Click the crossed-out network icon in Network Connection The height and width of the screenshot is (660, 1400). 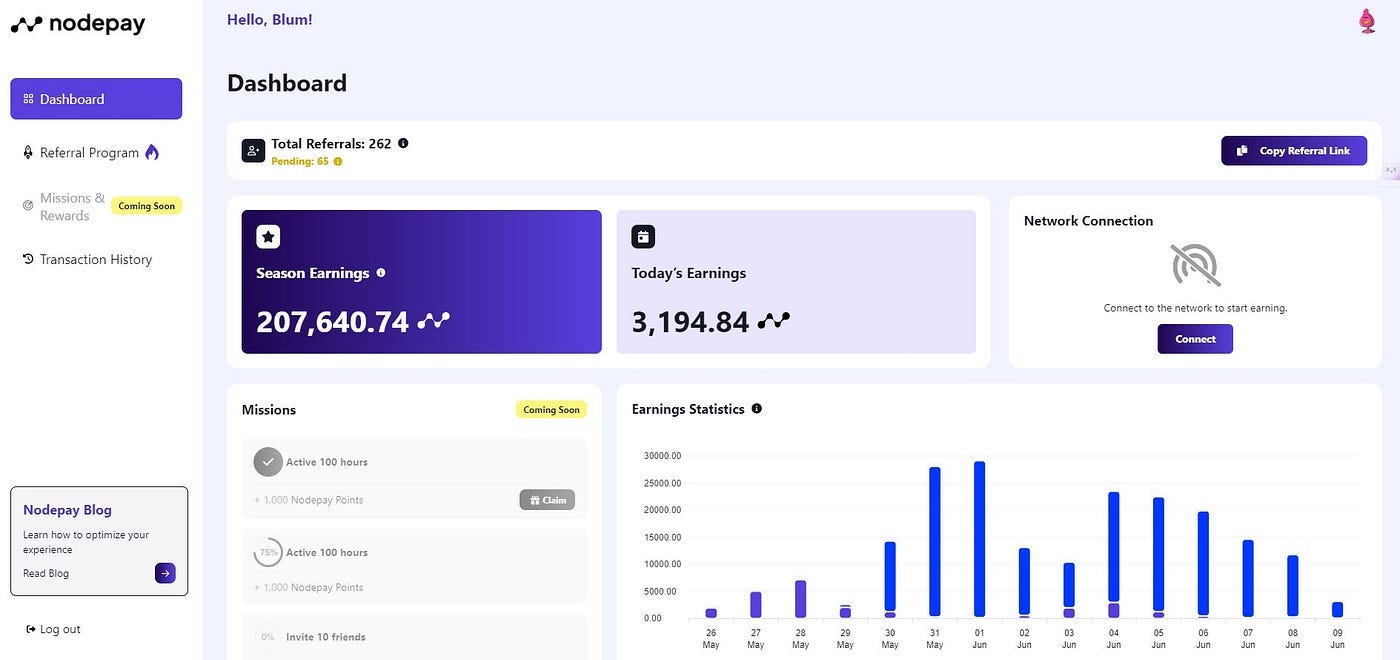click(x=1192, y=263)
